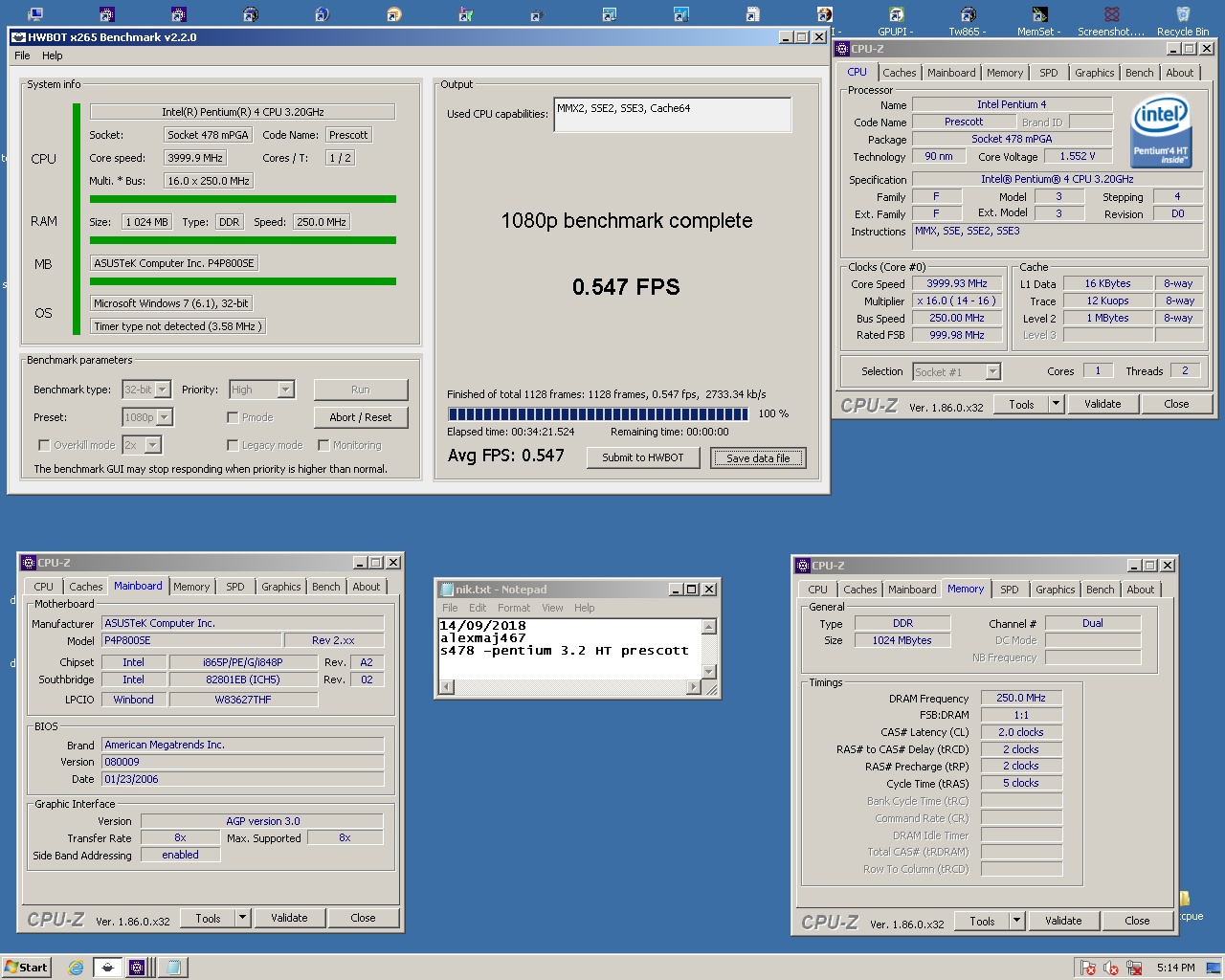The image size is (1225, 980).
Task: Click the benchmark progress bar at 100 %
Action: click(598, 414)
